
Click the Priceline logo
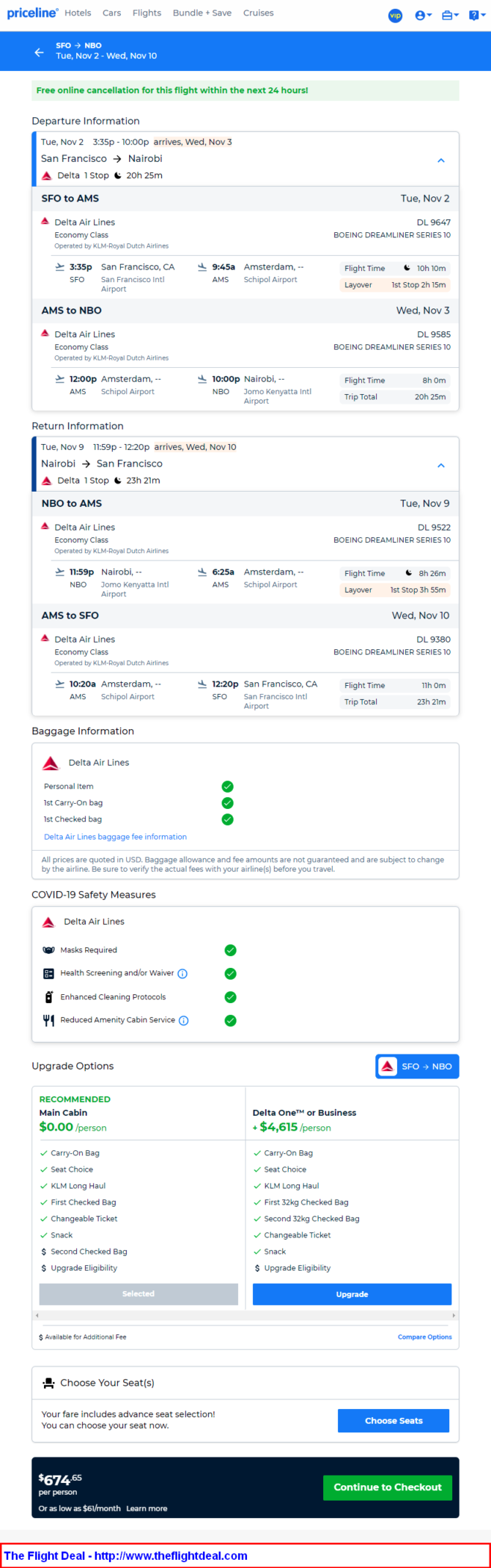pyautogui.click(x=32, y=13)
